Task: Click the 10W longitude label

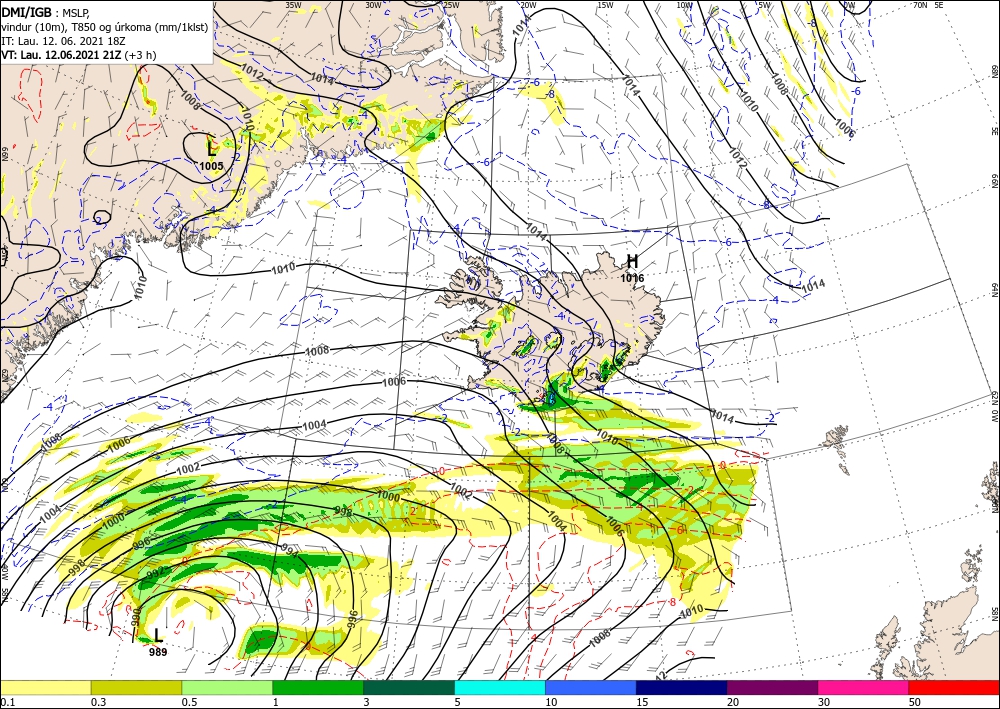Action: (684, 5)
